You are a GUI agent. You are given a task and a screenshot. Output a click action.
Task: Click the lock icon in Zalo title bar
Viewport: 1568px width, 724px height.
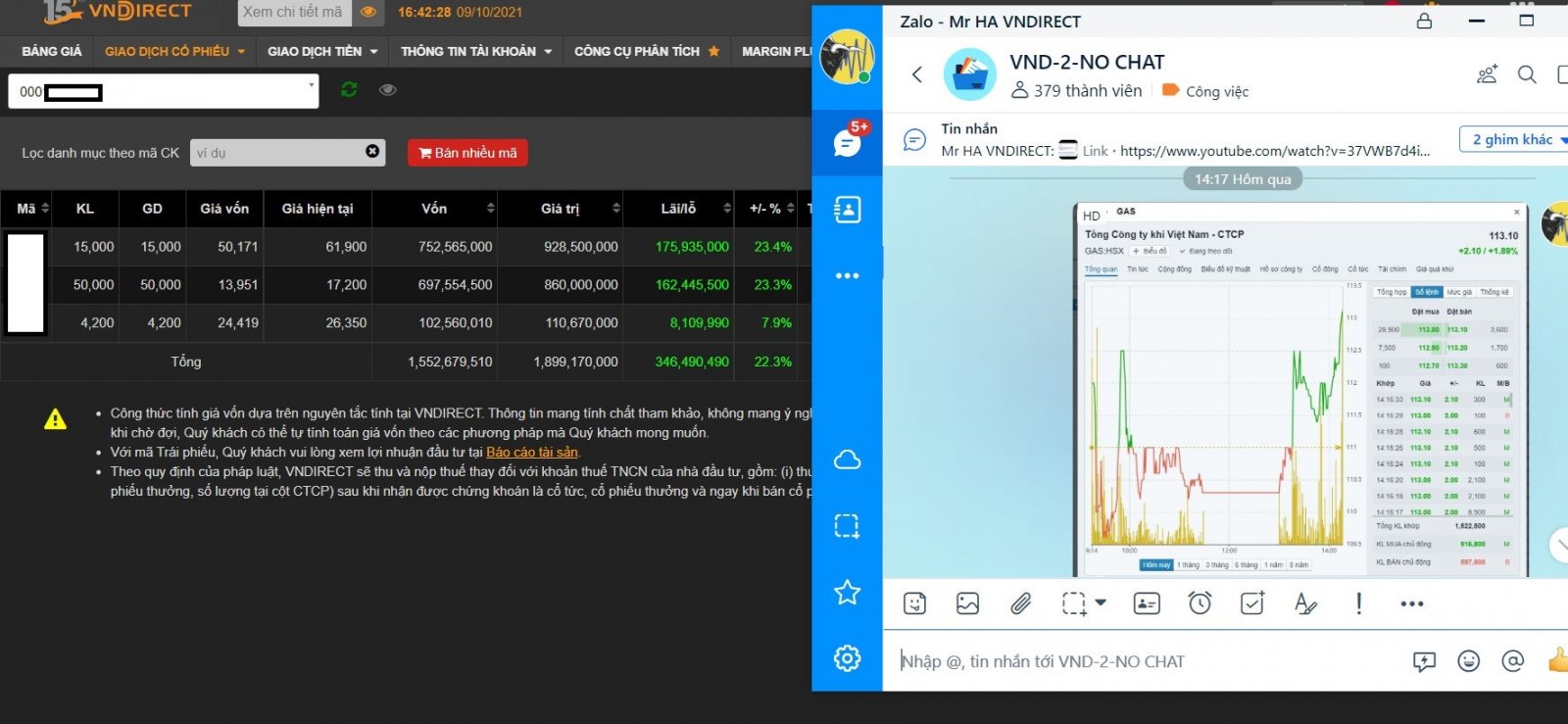pos(1424,21)
